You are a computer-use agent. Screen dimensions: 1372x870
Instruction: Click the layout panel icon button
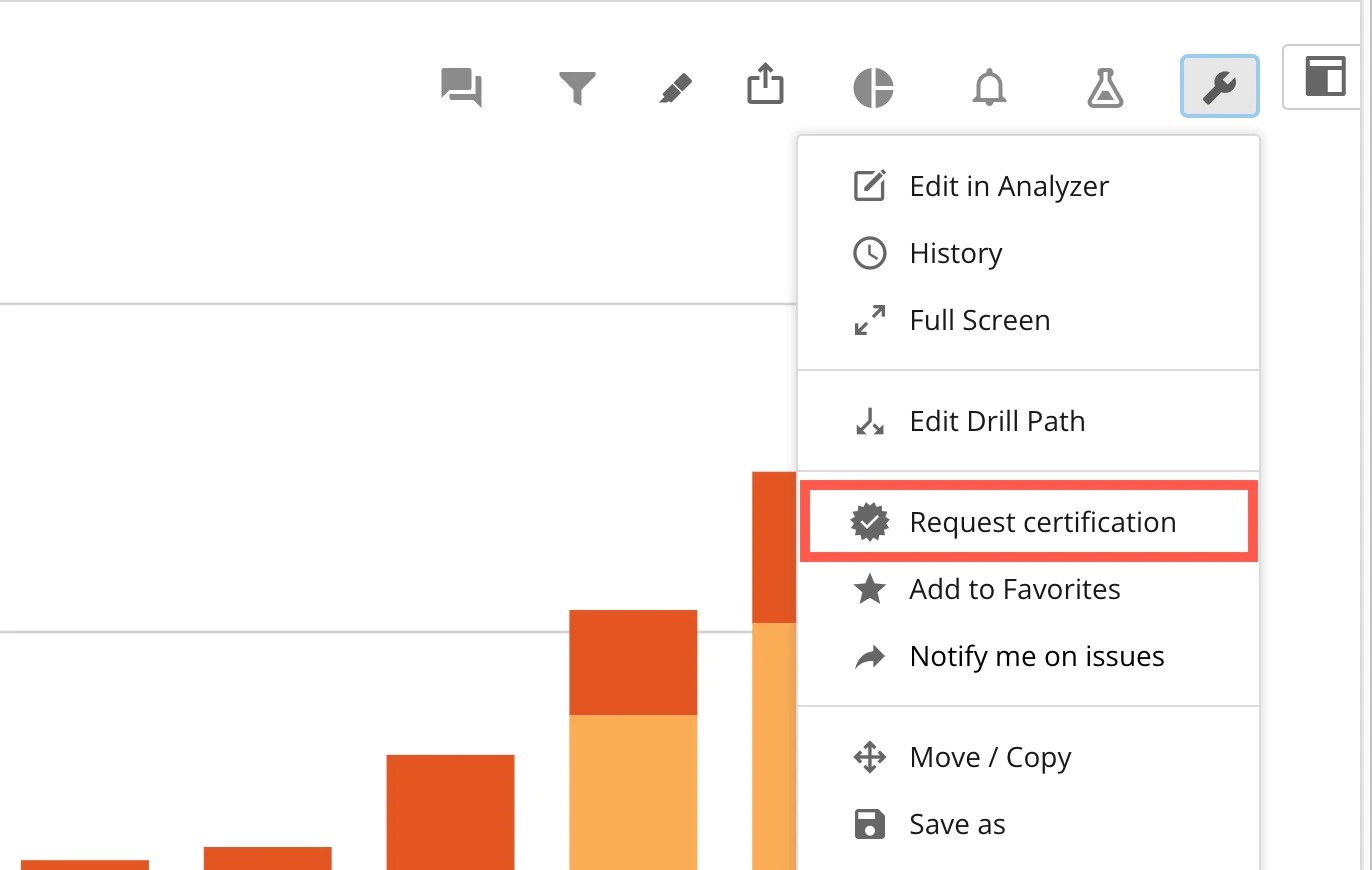point(1325,76)
